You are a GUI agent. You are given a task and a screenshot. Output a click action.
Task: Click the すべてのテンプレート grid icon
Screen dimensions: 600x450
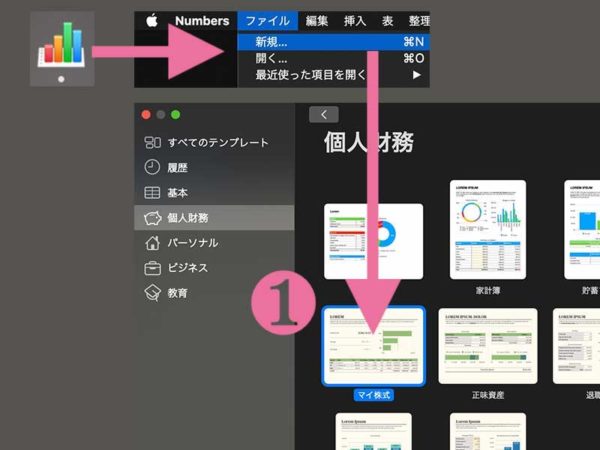152,142
